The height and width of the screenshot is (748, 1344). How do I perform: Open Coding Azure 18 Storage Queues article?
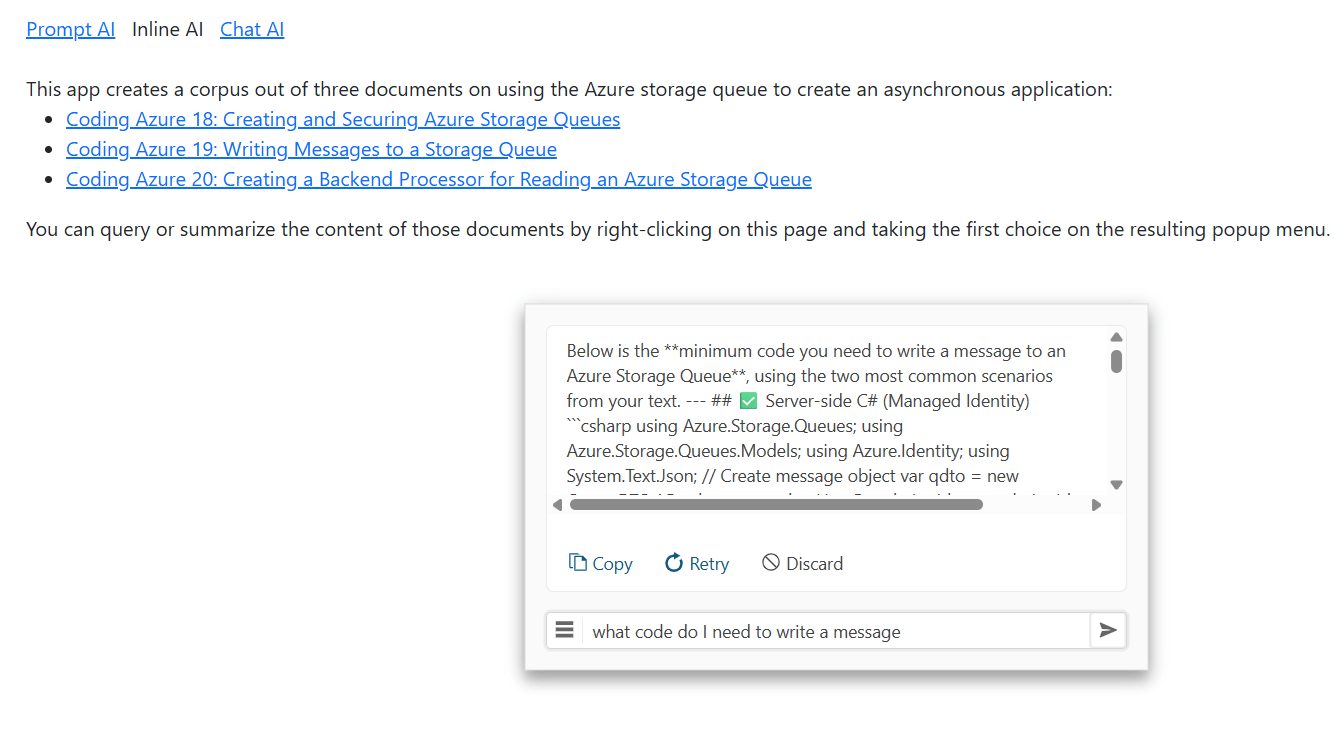(343, 119)
